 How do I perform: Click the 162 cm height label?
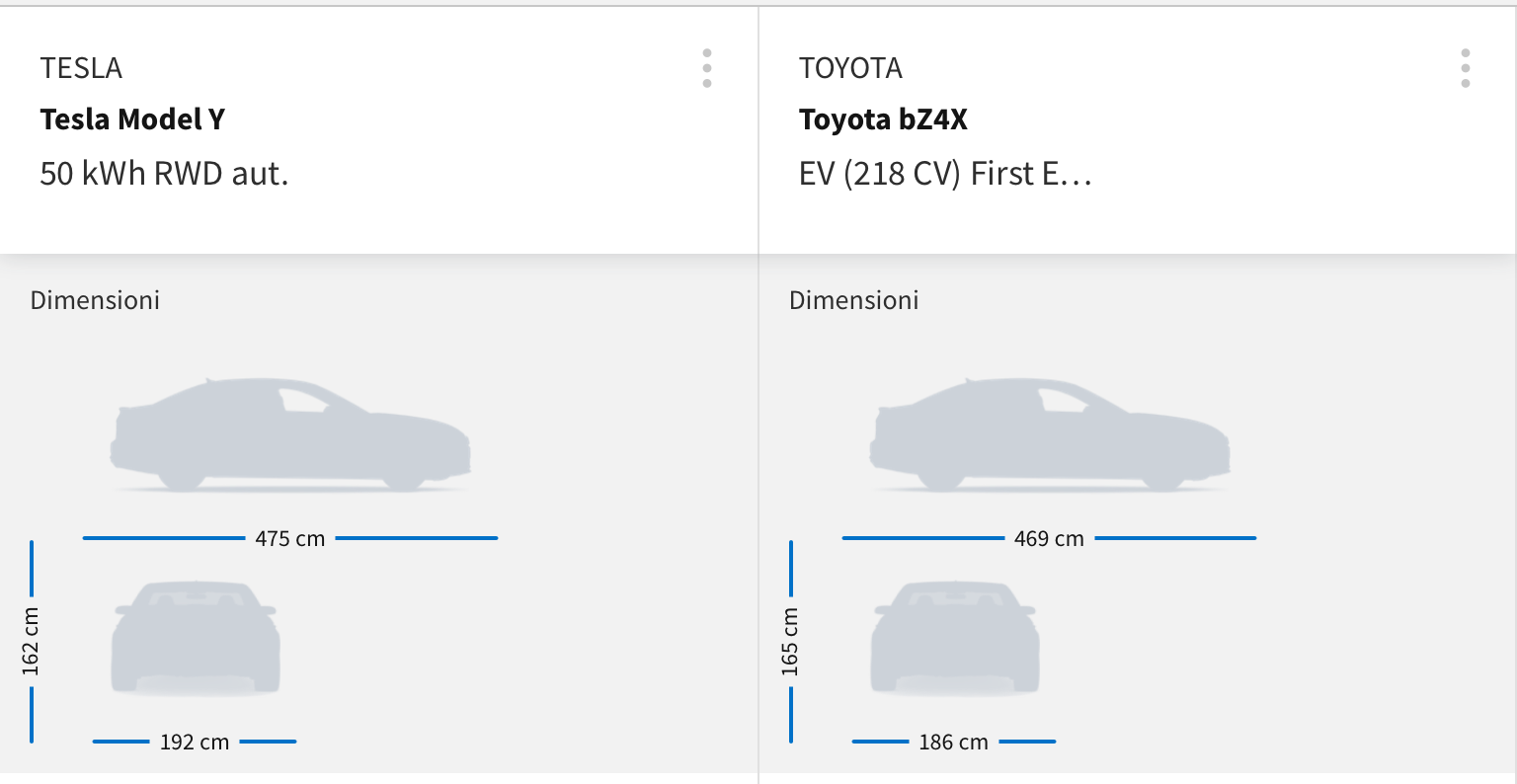31,642
